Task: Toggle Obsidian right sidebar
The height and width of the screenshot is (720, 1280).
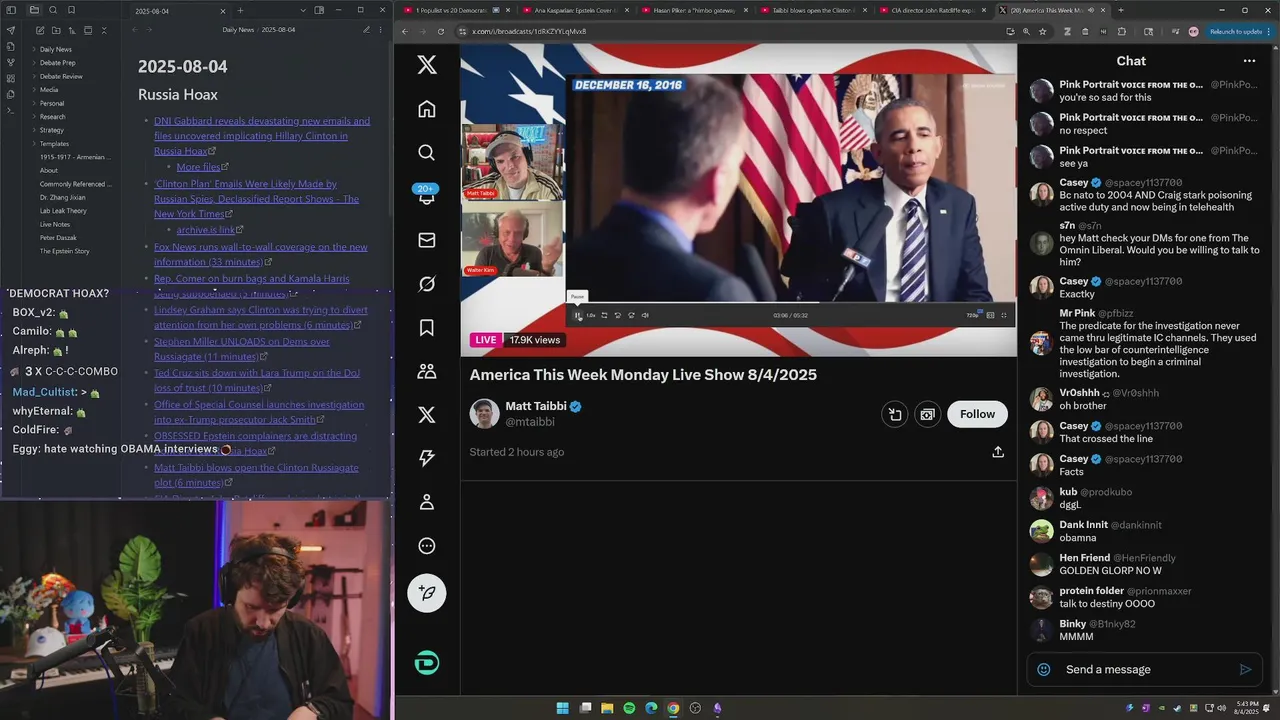Action: tap(319, 10)
